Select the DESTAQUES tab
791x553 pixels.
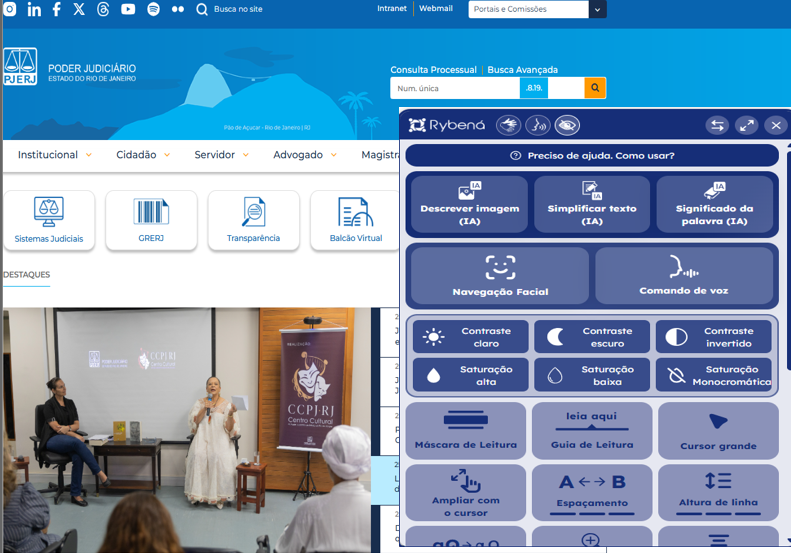[x=27, y=274]
